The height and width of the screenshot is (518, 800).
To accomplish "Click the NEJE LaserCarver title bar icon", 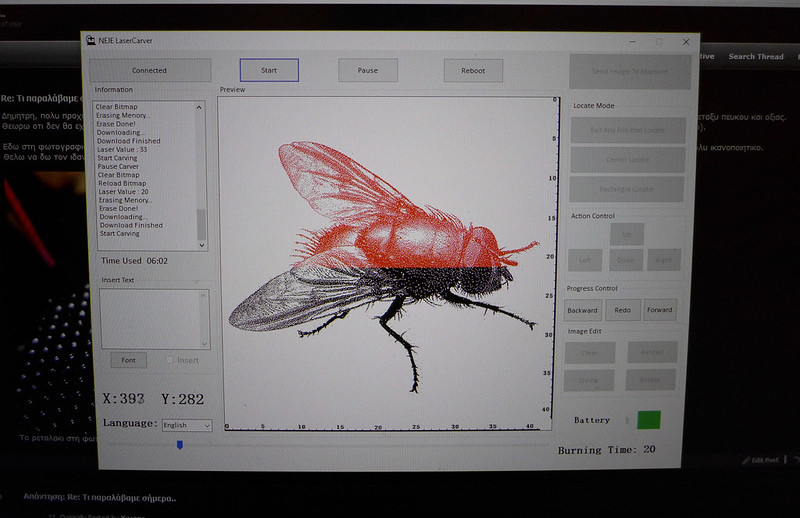I will click(x=91, y=41).
